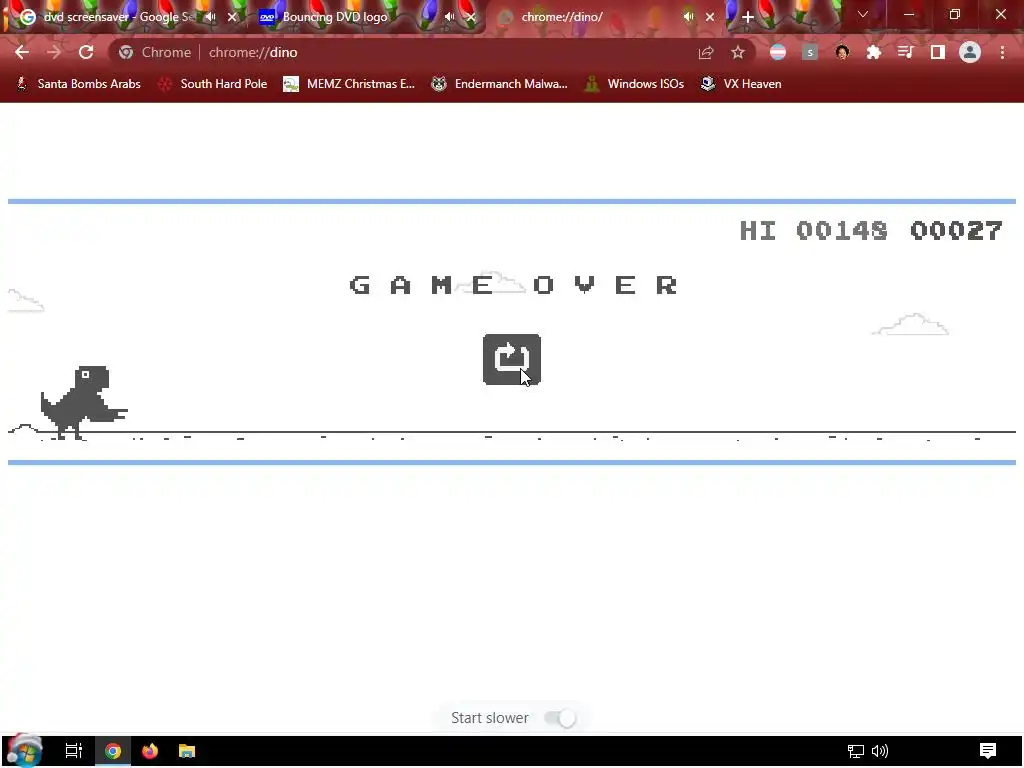
Task: Click the Chrome taskbar icon
Action: click(x=113, y=751)
